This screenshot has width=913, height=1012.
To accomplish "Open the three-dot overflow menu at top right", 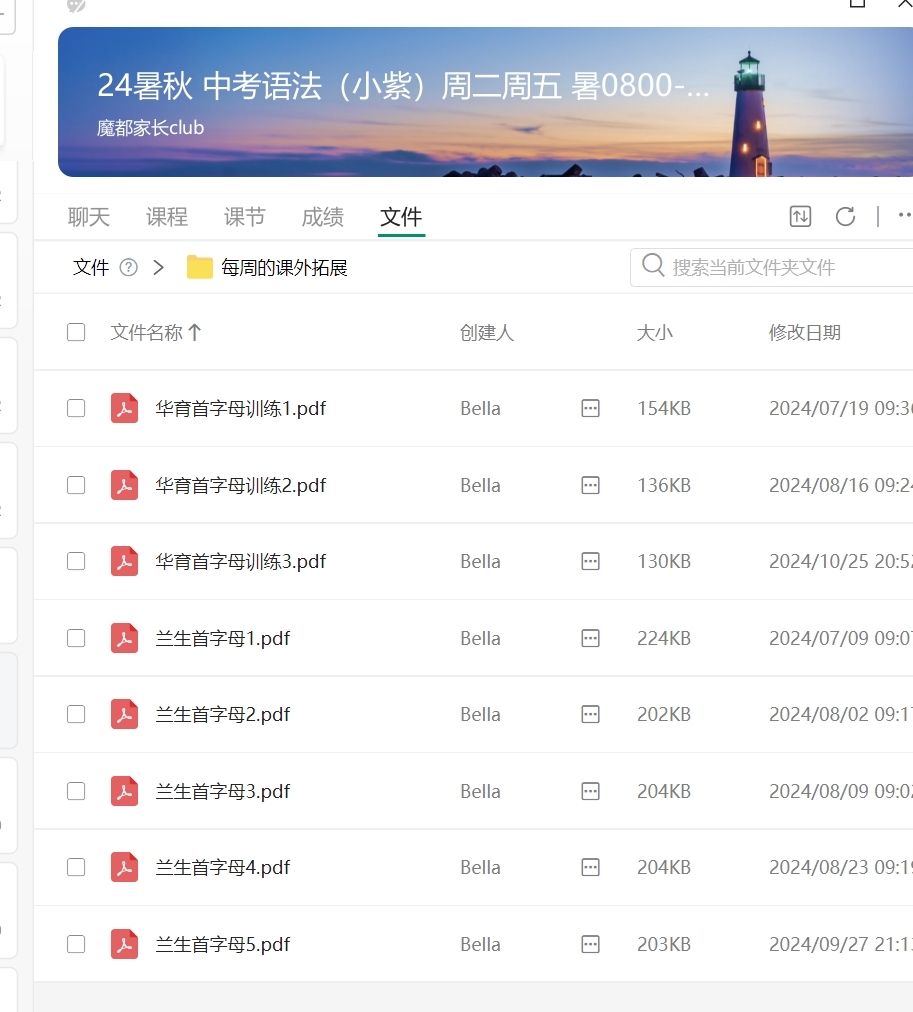I will (904, 215).
